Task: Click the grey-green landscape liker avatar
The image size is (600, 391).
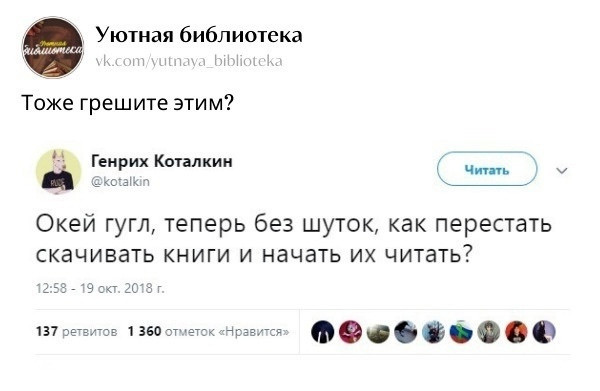Action: pyautogui.click(x=378, y=332)
